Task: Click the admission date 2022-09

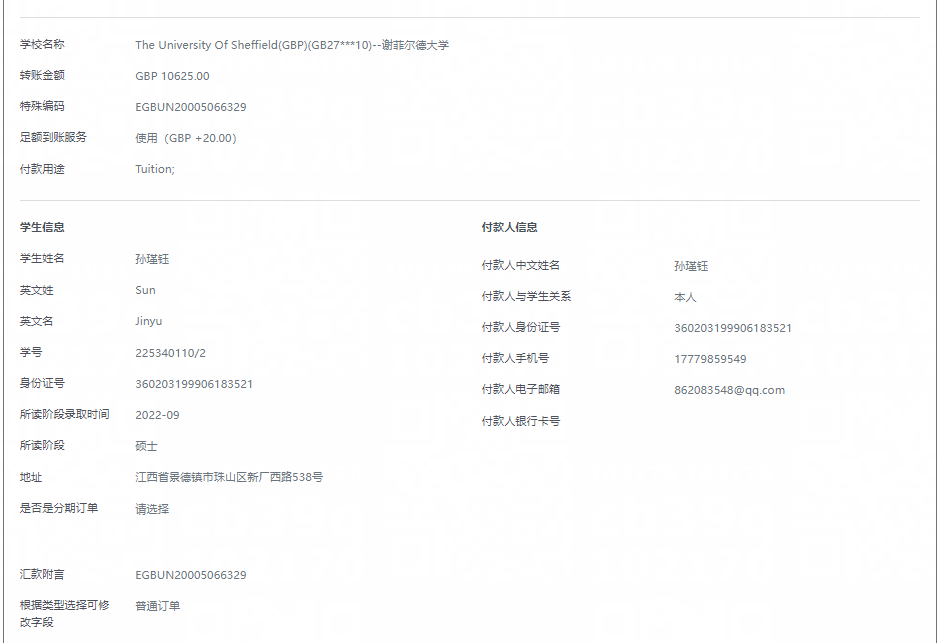Action: click(x=157, y=415)
